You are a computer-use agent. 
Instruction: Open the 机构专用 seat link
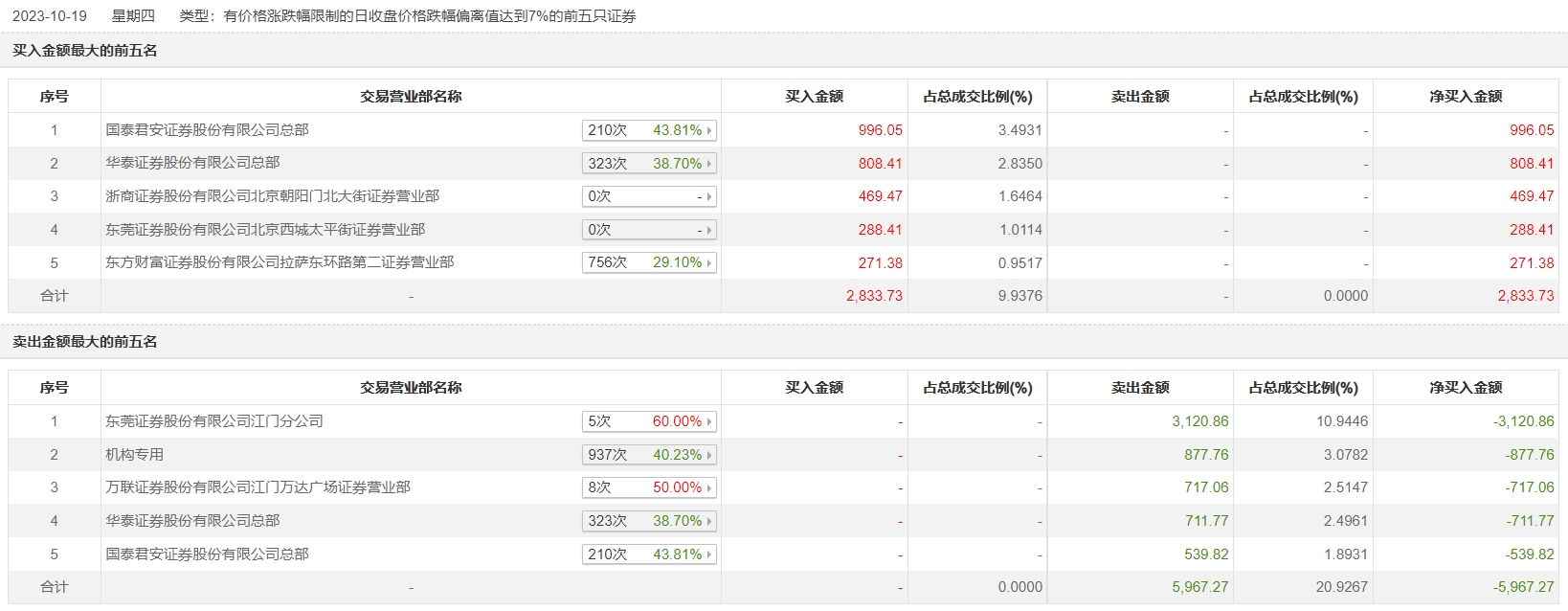(134, 455)
